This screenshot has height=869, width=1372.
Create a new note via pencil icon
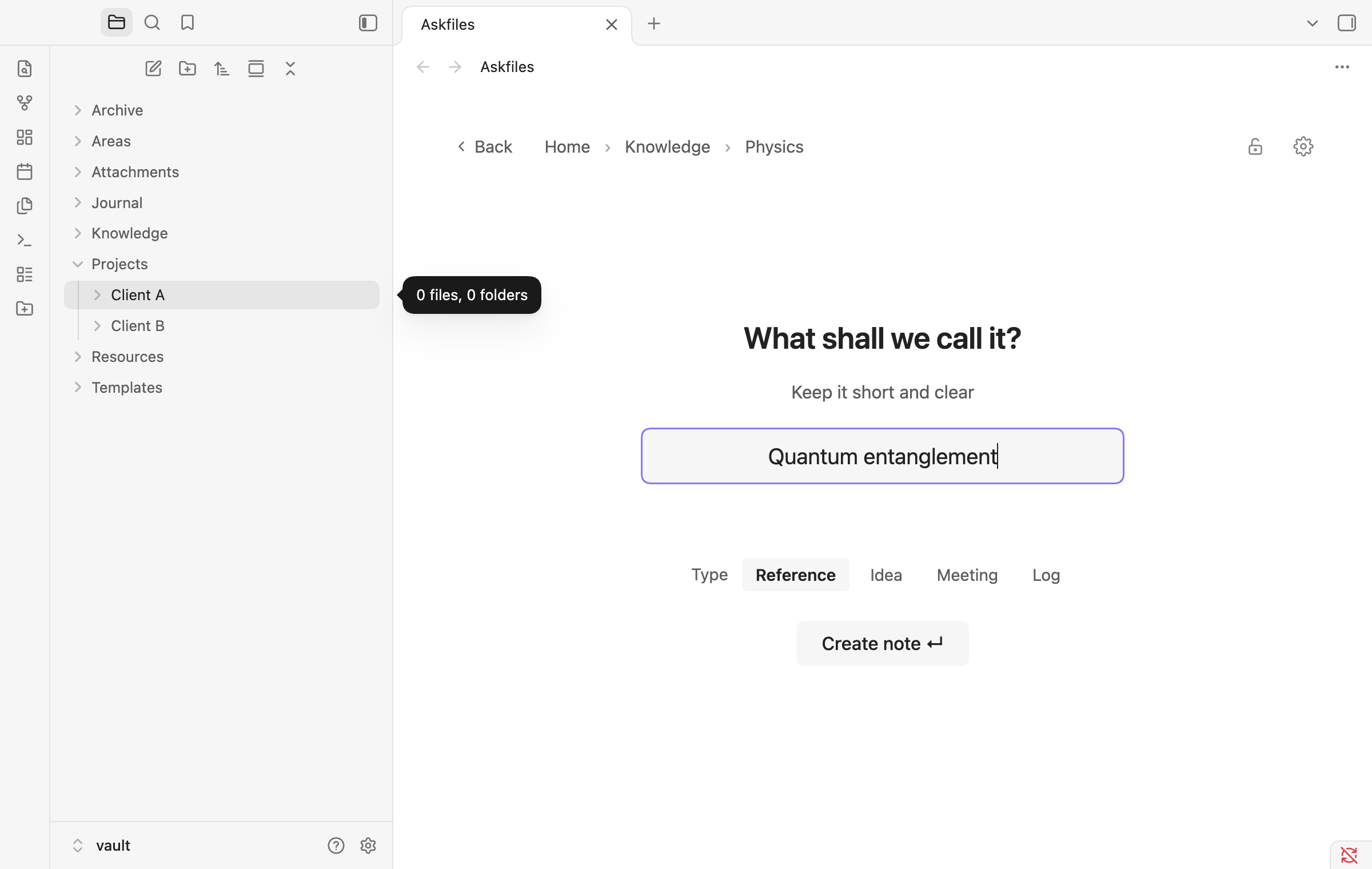[x=153, y=69]
